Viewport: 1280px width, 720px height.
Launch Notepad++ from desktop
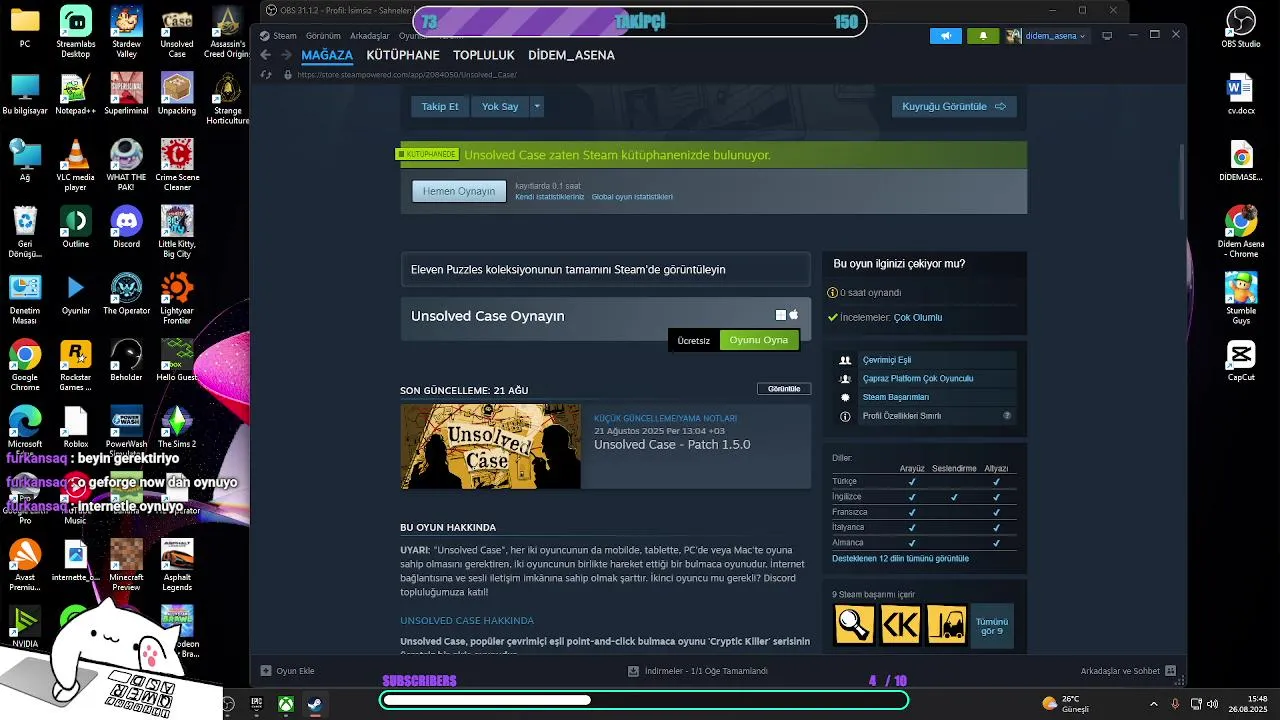point(75,94)
